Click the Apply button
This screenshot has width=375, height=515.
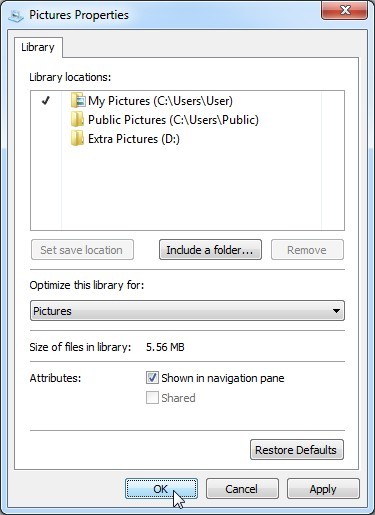[323, 489]
